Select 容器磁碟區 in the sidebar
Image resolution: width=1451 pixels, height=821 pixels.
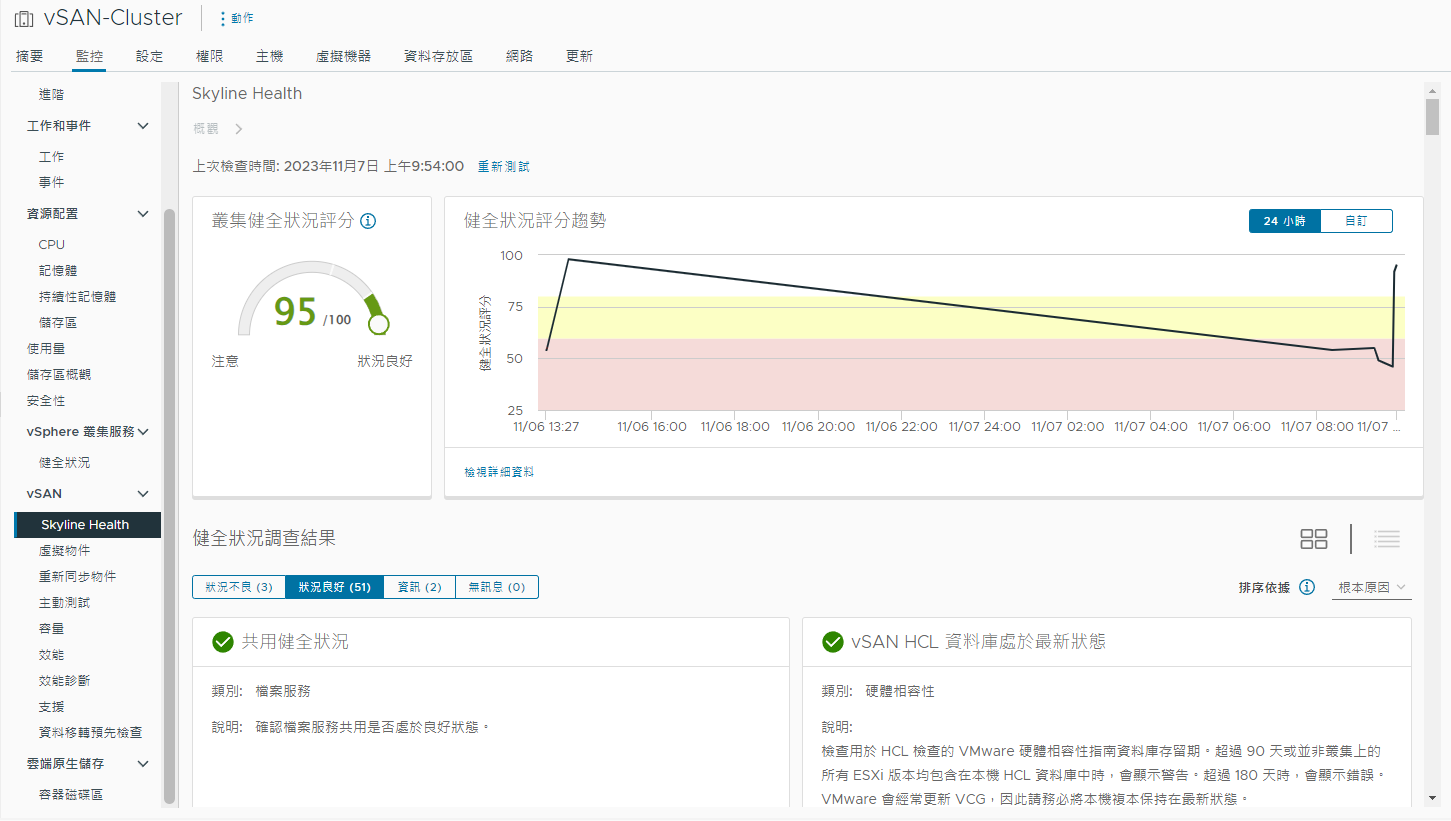point(71,795)
